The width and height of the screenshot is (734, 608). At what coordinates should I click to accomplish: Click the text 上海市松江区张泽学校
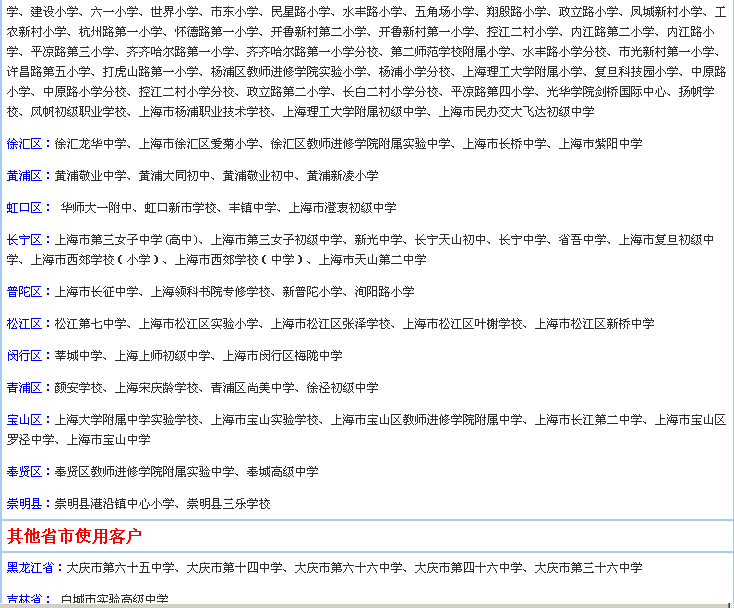tap(331, 323)
